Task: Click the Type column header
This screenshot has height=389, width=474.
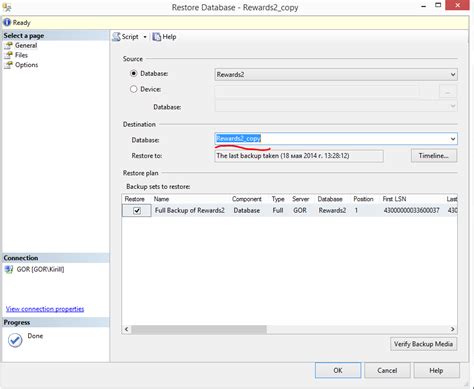Action: click(x=278, y=199)
